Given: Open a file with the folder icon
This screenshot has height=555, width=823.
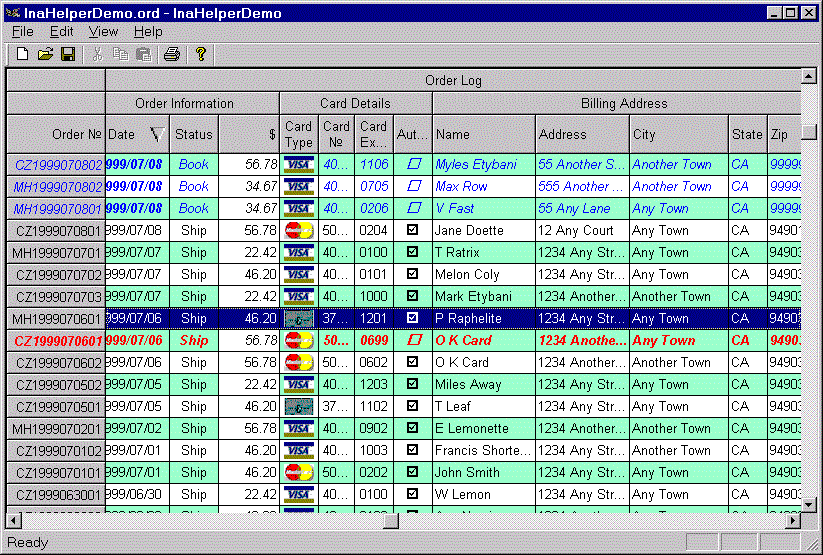Looking at the screenshot, I should pyautogui.click(x=45, y=54).
